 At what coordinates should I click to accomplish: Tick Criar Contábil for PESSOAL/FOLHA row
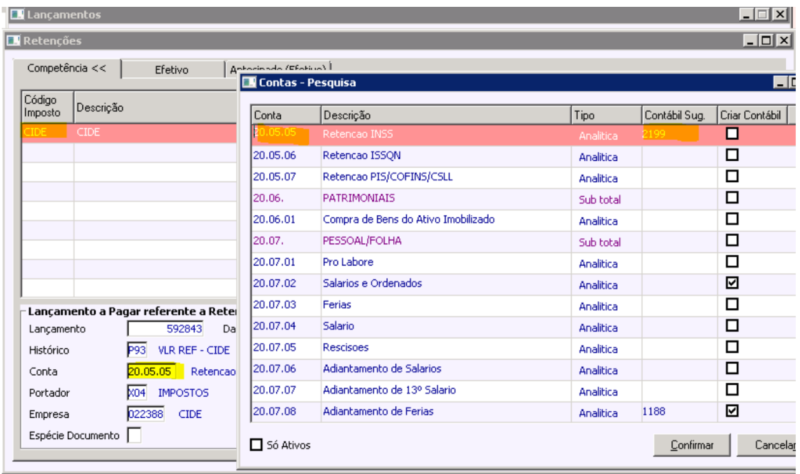(732, 240)
